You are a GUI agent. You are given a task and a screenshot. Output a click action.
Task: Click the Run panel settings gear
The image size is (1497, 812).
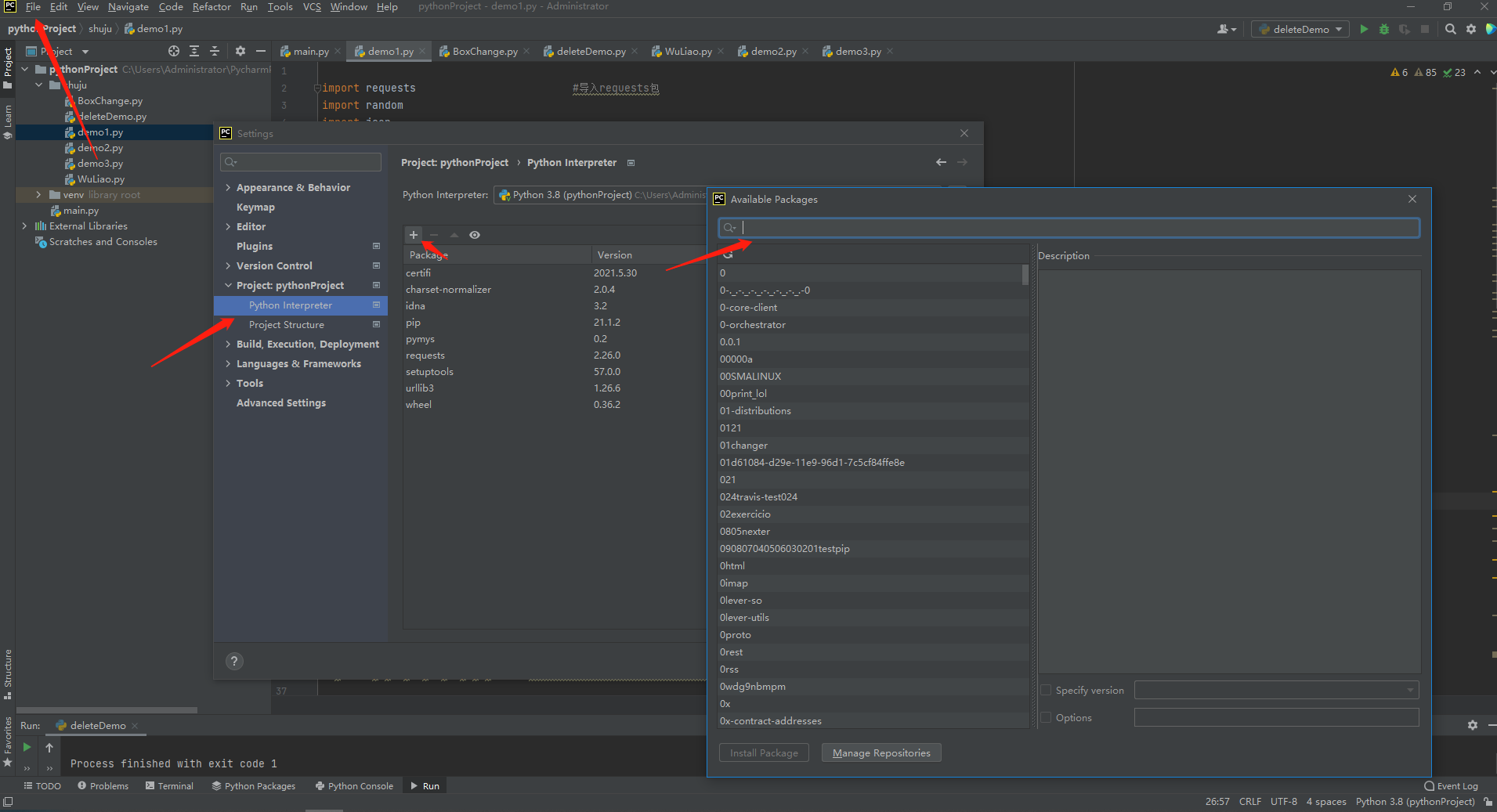point(1473,725)
